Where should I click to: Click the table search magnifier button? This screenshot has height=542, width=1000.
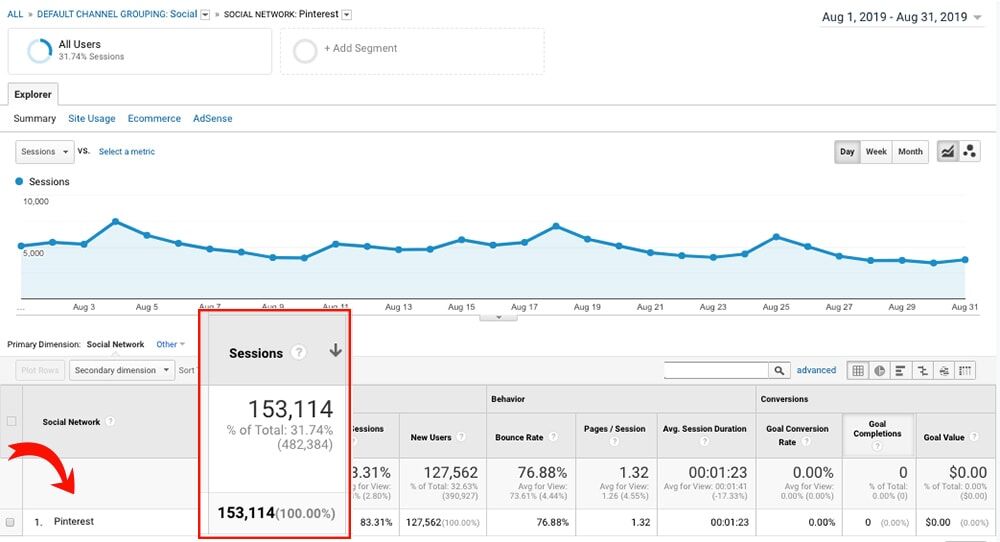pos(780,370)
